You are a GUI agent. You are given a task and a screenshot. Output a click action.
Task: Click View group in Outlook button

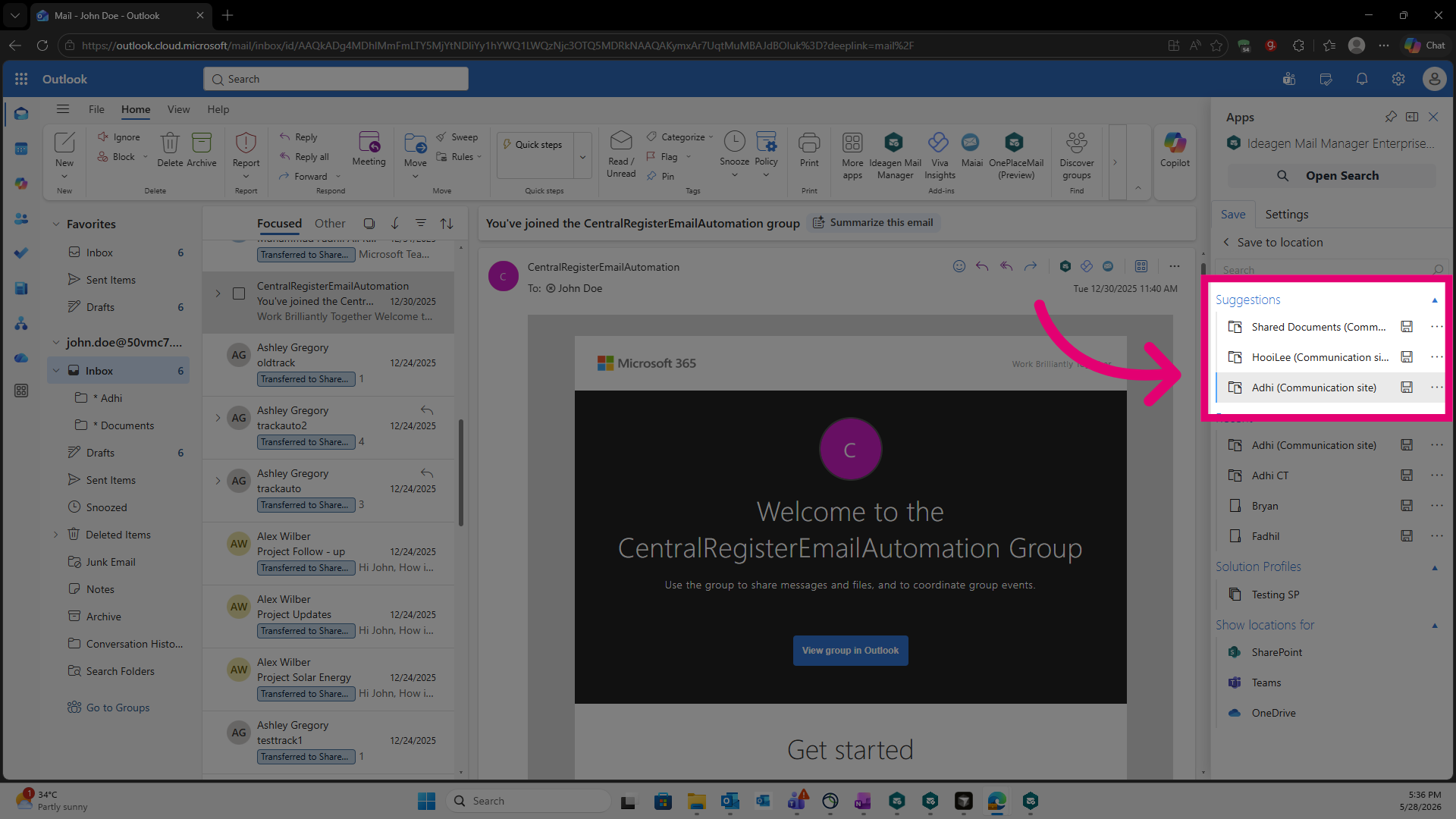coord(850,651)
